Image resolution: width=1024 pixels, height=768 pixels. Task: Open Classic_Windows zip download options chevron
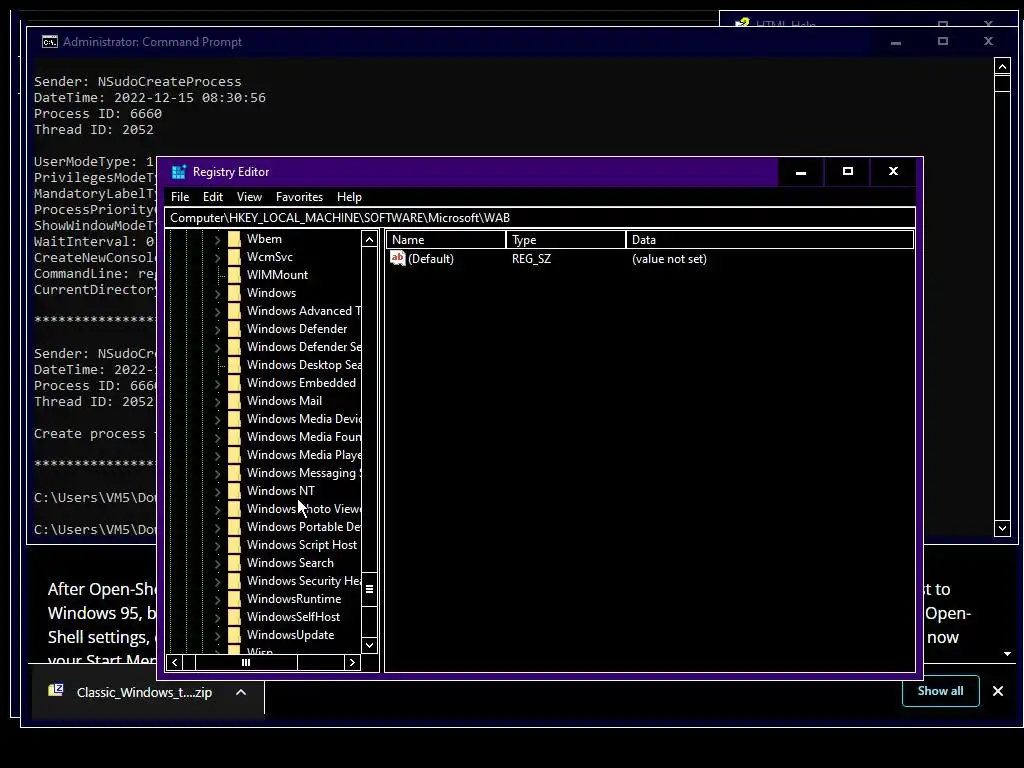240,692
